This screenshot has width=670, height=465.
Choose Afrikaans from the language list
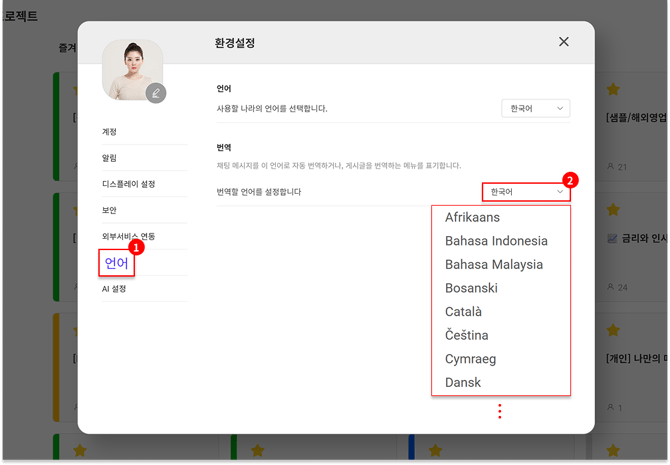click(472, 218)
